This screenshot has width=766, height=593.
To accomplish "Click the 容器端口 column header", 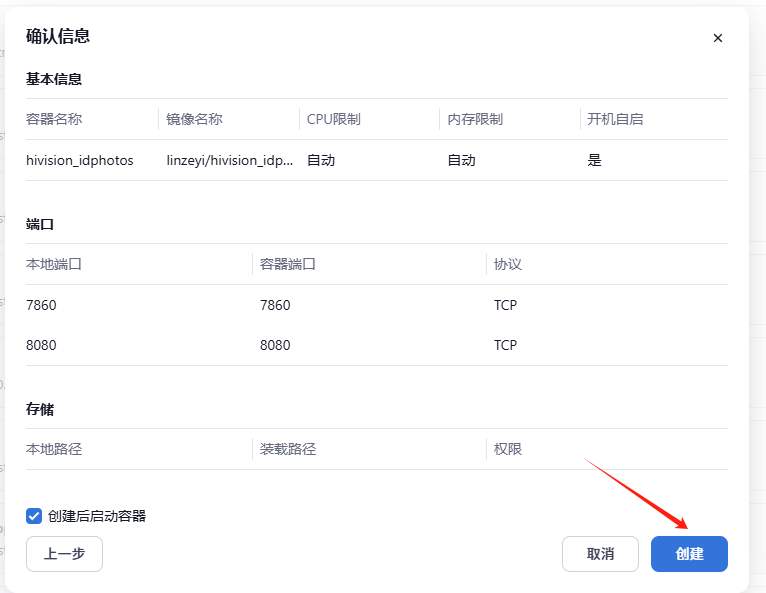I will 288,264.
